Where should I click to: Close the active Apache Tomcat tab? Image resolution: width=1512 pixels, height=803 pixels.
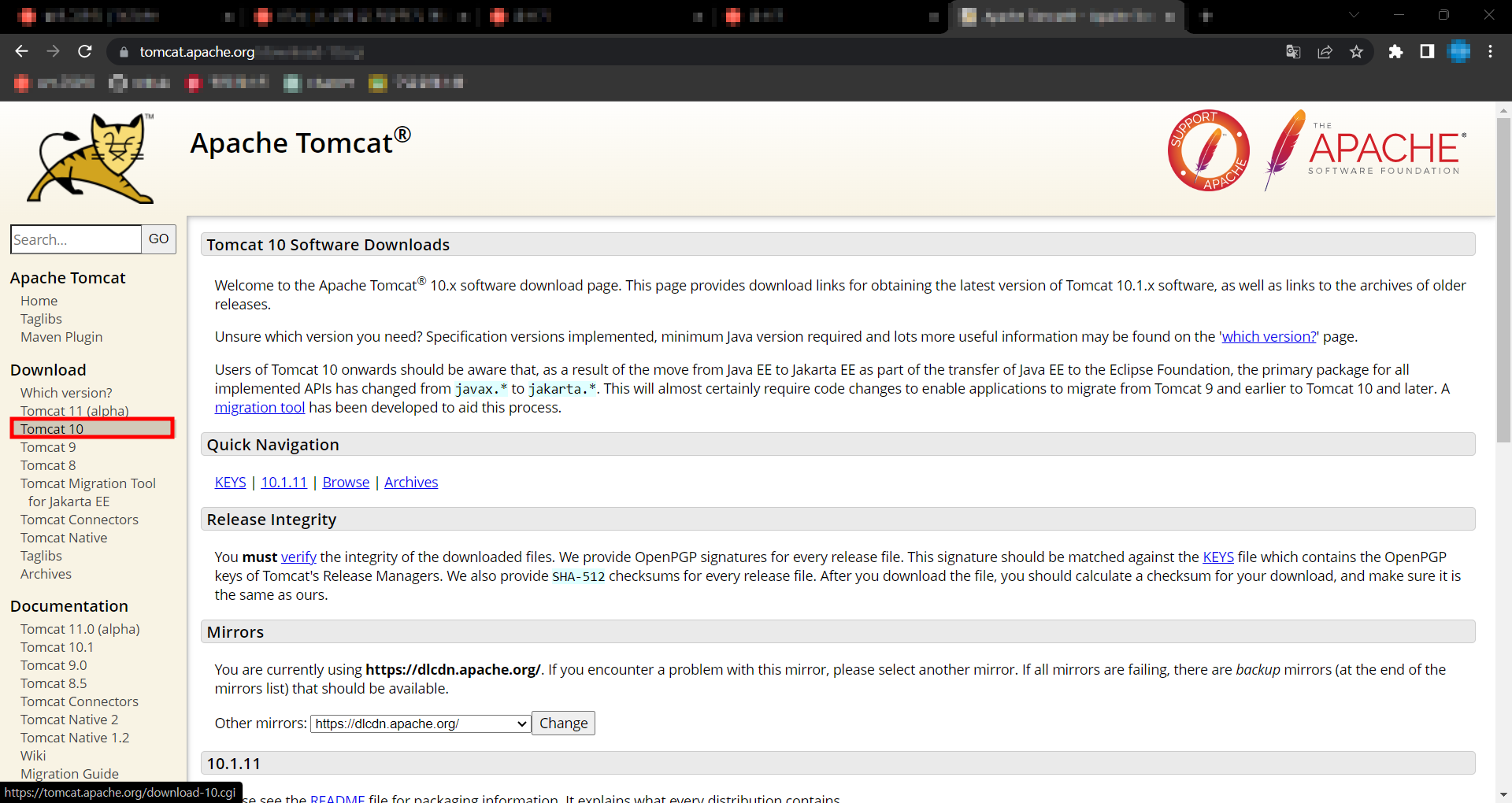tap(1169, 17)
